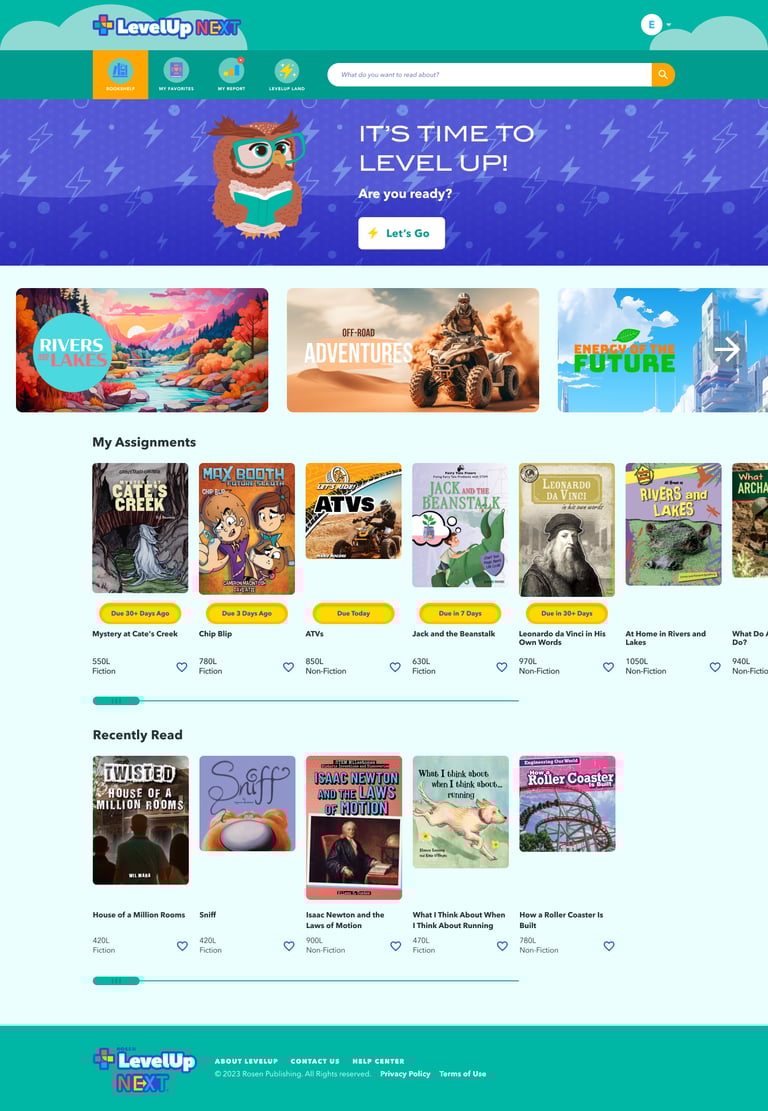Open the Privacy Policy link

pyautogui.click(x=405, y=1074)
